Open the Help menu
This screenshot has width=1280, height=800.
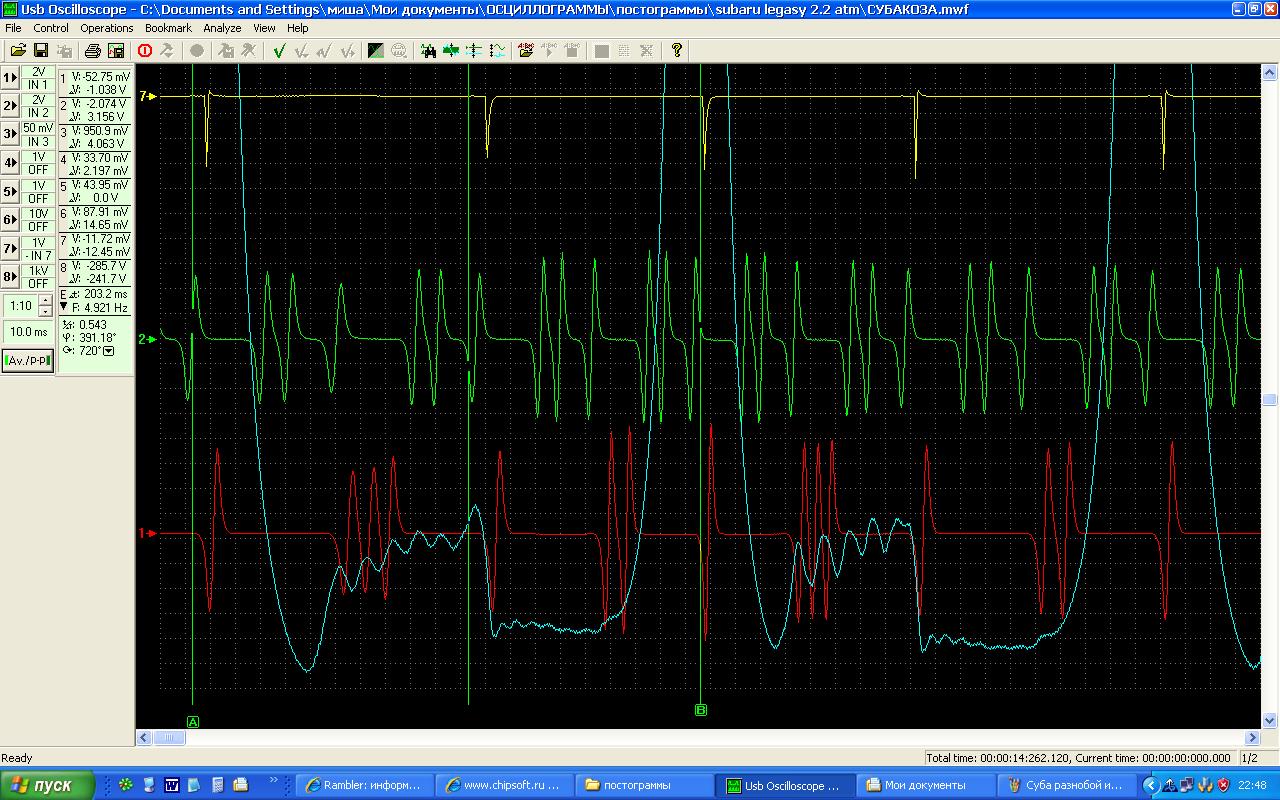tap(298, 28)
